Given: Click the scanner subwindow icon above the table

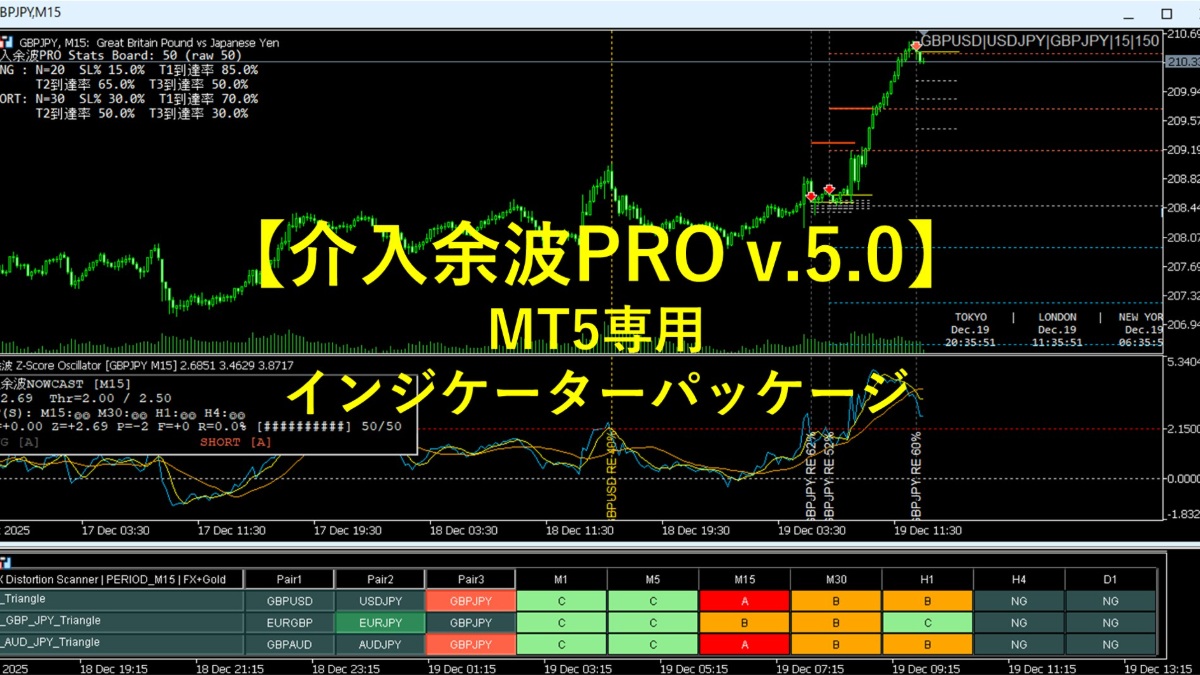Looking at the screenshot, I should [x=5, y=563].
